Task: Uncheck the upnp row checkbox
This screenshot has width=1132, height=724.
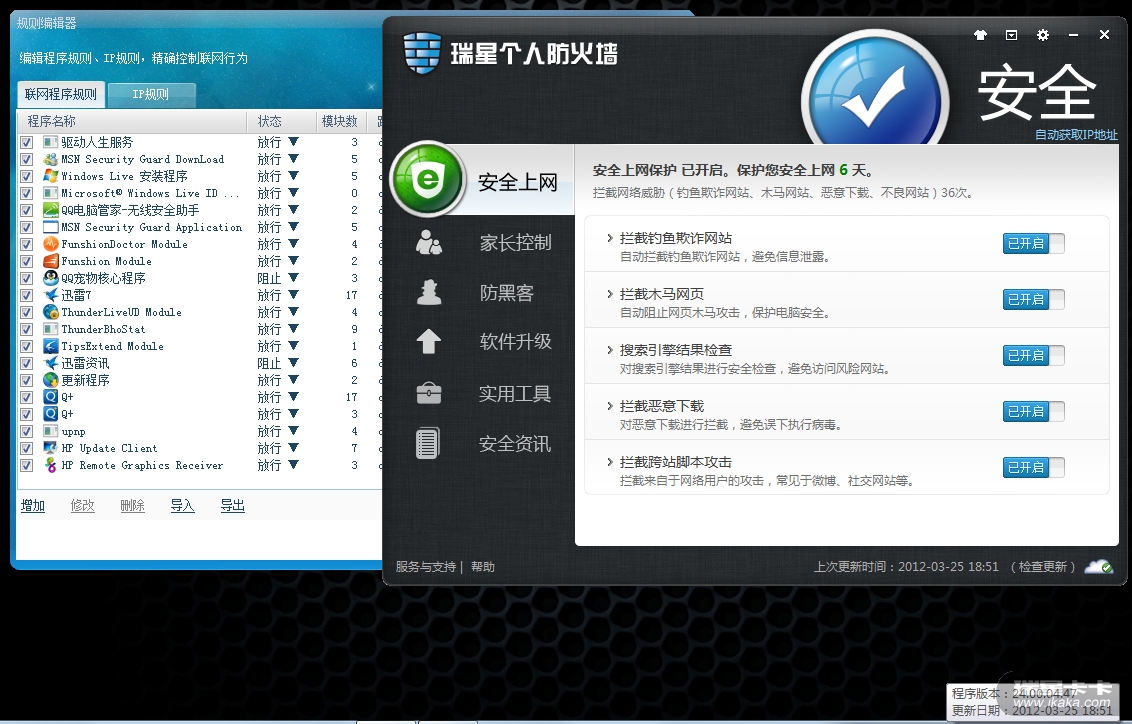Action: [x=26, y=431]
